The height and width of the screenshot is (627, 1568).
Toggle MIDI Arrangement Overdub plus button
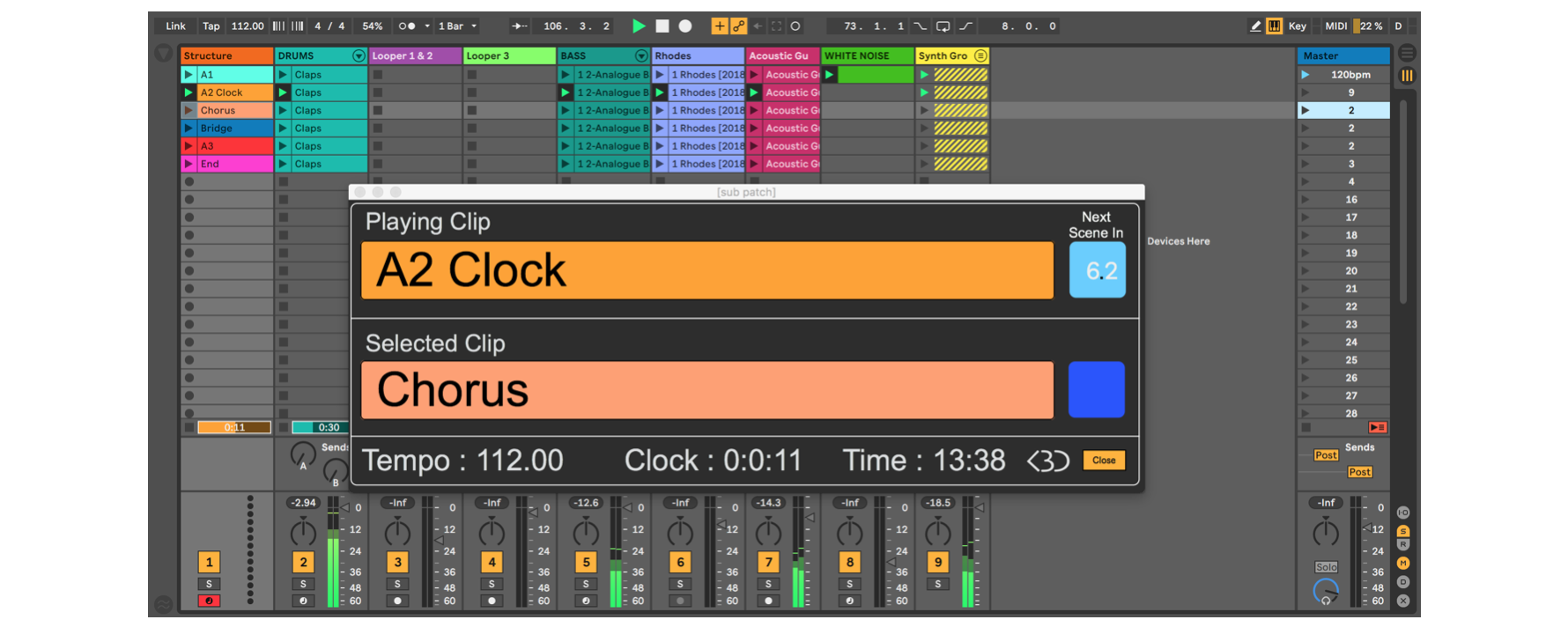click(x=720, y=26)
